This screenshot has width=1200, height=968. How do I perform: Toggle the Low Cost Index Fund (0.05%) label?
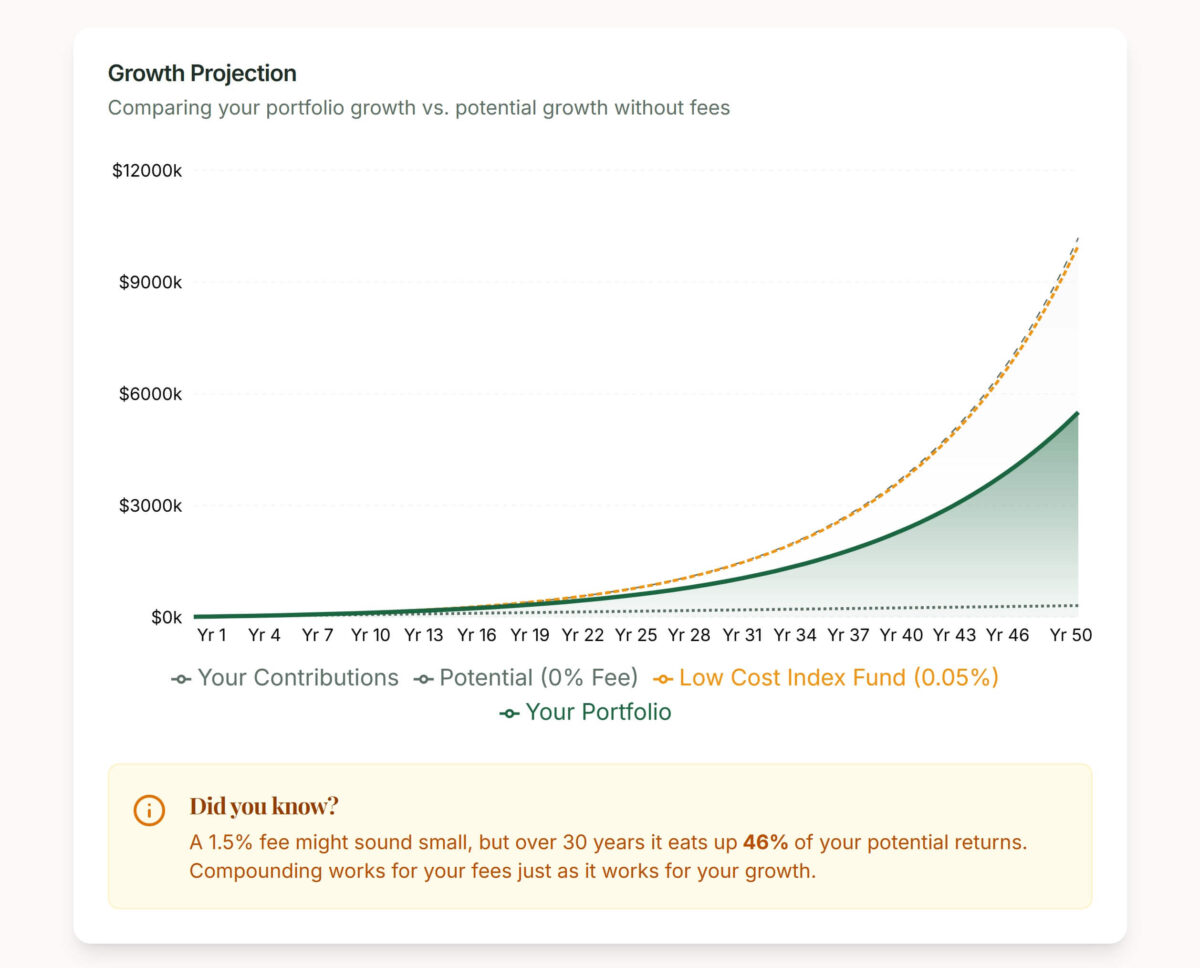click(839, 678)
